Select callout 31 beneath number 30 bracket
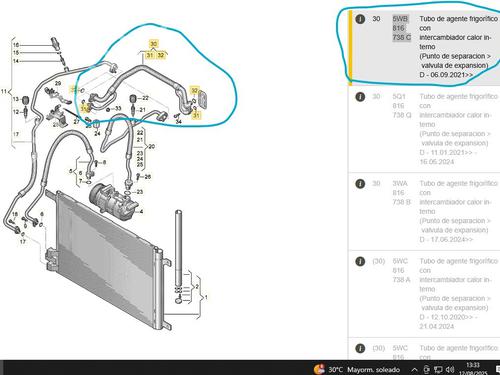This screenshot has width=500, height=375. 150,55
